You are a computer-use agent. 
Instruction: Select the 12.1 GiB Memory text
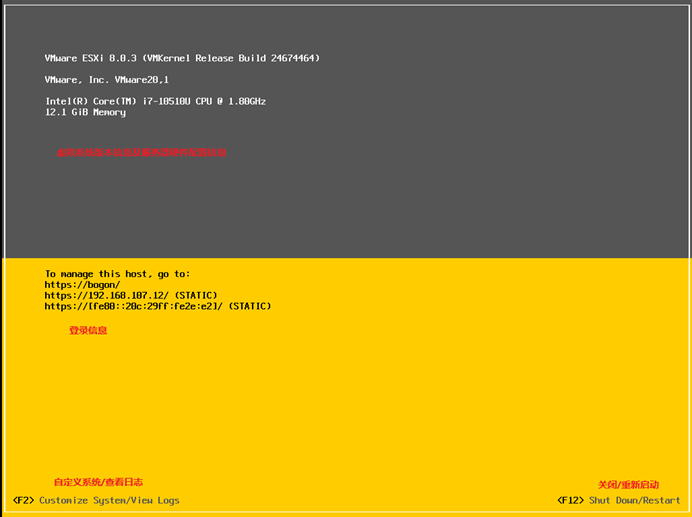85,112
